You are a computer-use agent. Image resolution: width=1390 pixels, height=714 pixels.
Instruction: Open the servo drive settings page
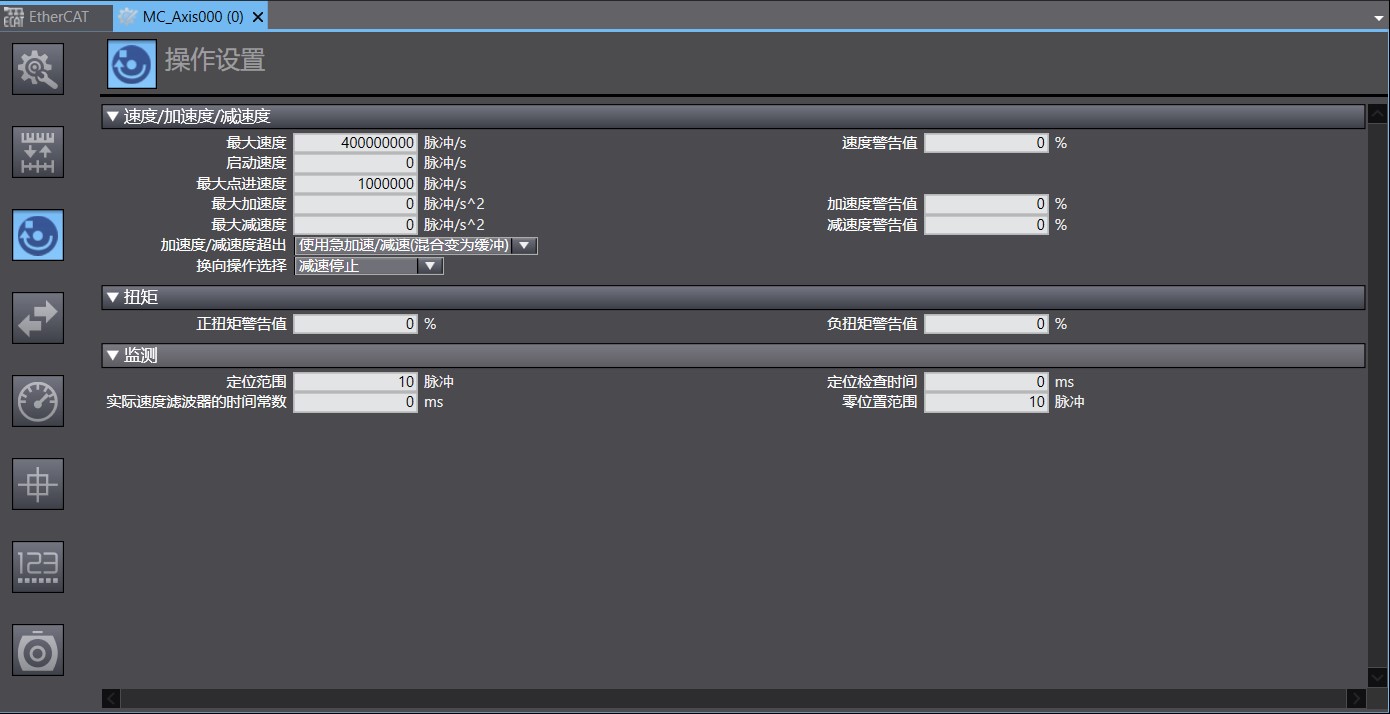[x=37, y=649]
